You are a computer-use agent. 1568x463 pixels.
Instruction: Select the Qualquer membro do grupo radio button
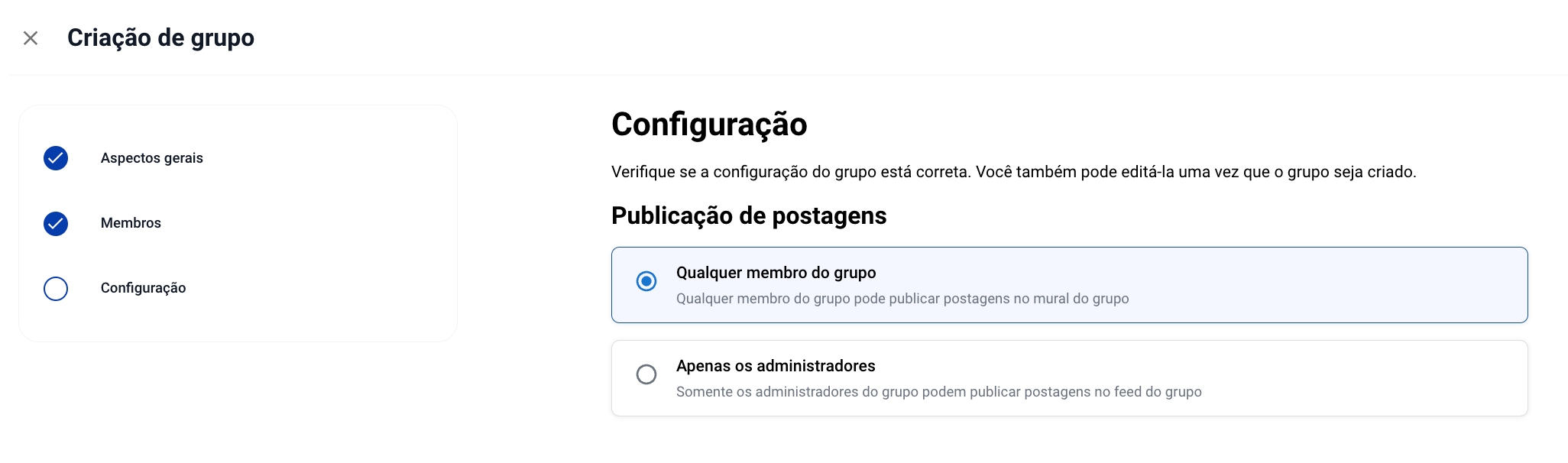point(646,281)
